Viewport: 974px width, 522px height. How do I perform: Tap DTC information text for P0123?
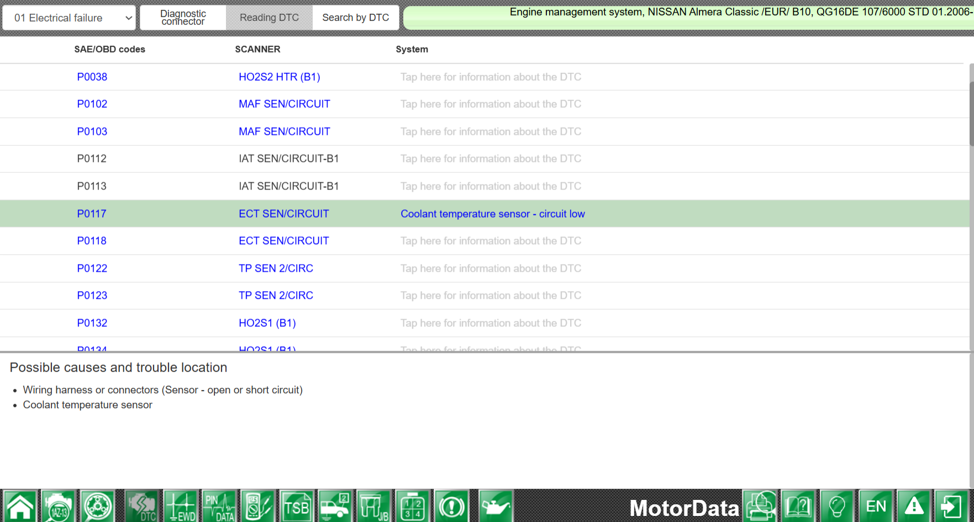coord(491,296)
